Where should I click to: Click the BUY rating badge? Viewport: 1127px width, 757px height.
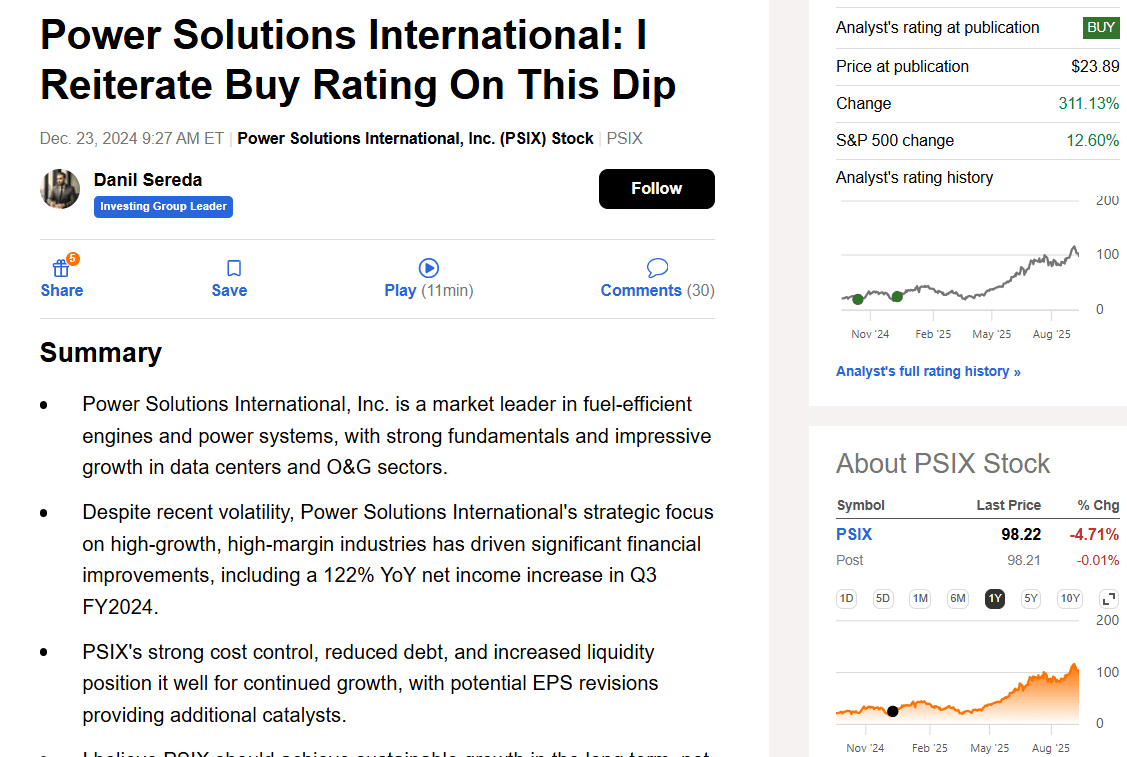pyautogui.click(x=1100, y=27)
